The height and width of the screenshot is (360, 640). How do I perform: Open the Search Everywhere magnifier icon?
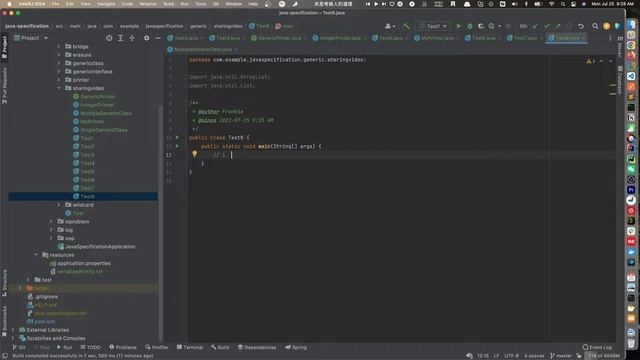[595, 26]
